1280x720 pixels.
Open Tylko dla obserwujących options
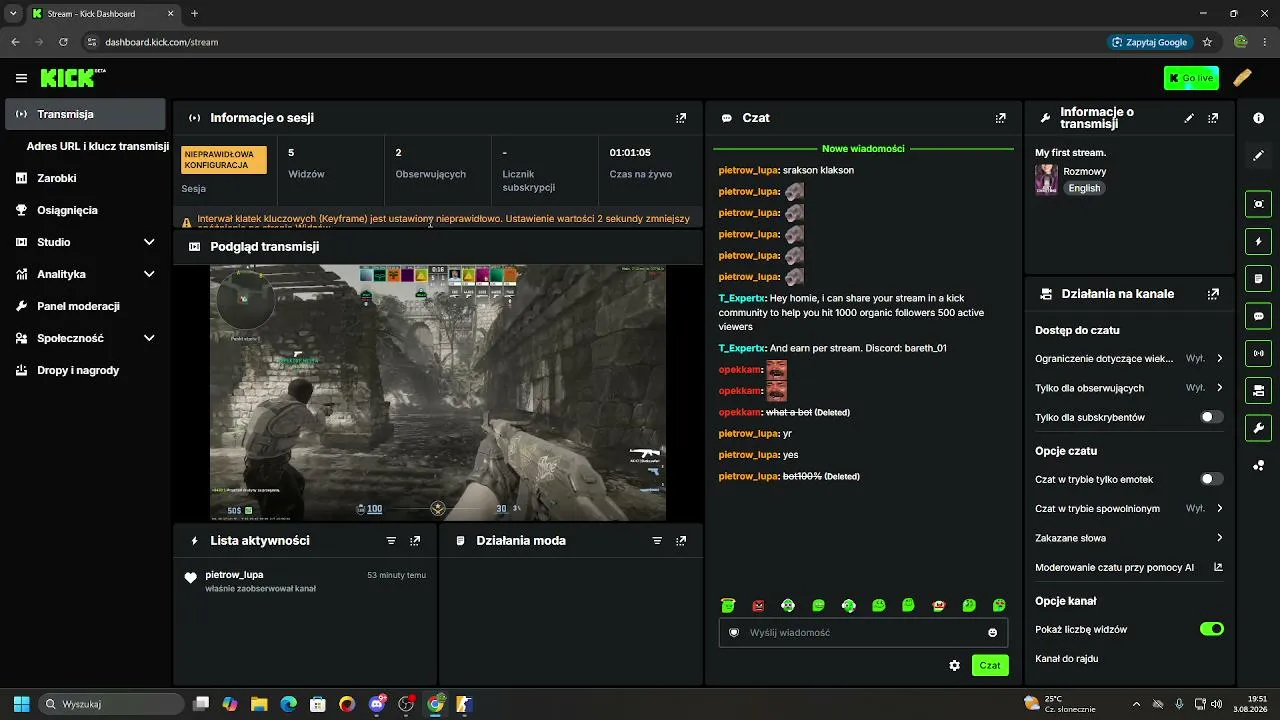[1129, 388]
